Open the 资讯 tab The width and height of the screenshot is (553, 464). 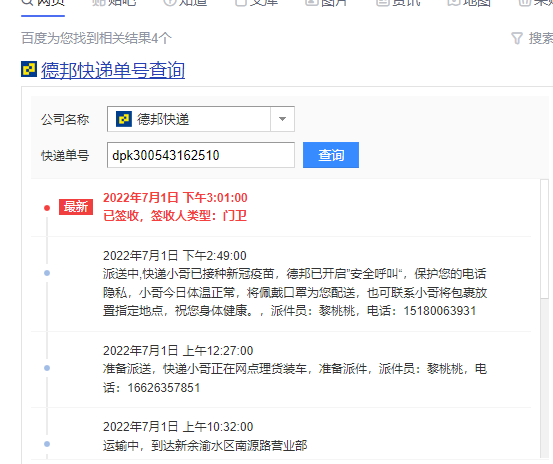click(398, 4)
